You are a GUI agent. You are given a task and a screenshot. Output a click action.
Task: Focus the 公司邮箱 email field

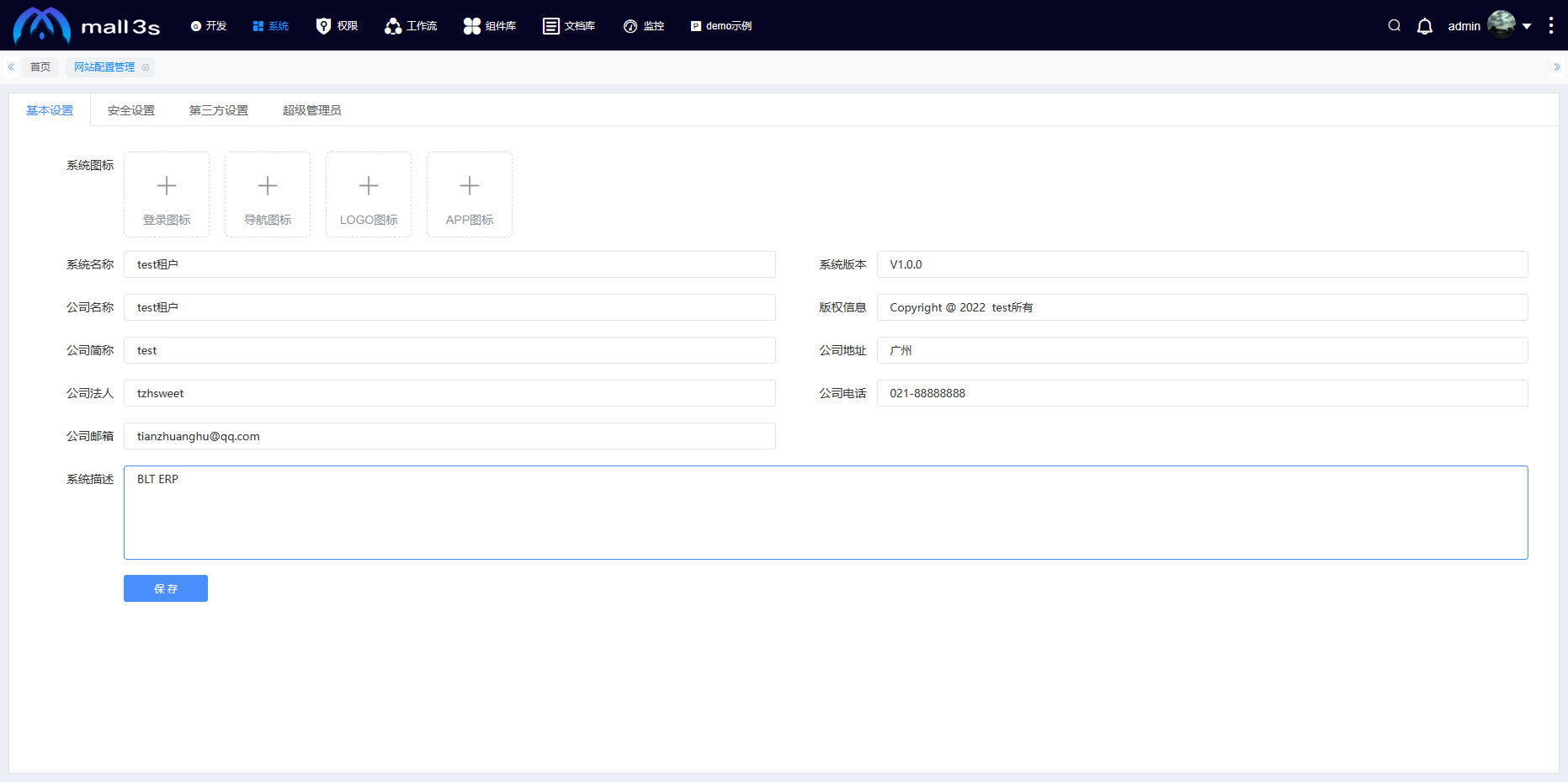449,436
